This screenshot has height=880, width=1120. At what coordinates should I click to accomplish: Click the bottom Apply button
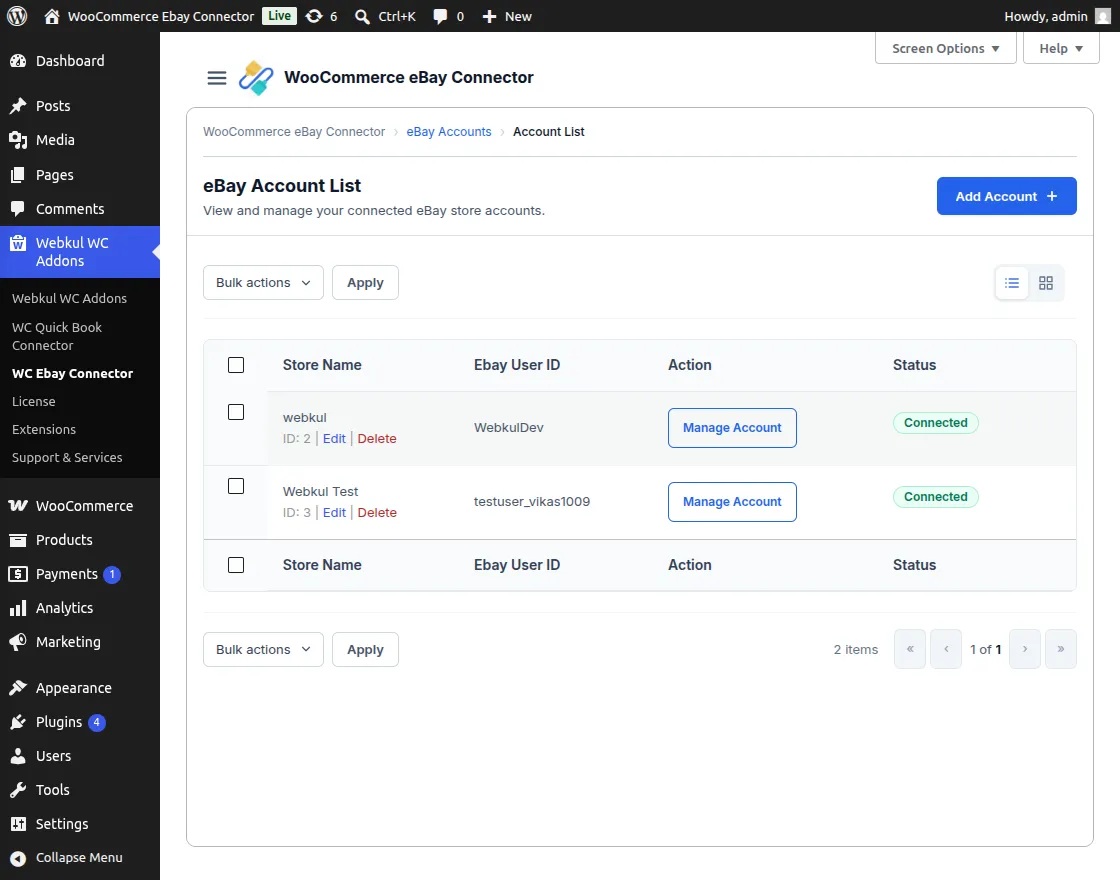click(x=365, y=650)
